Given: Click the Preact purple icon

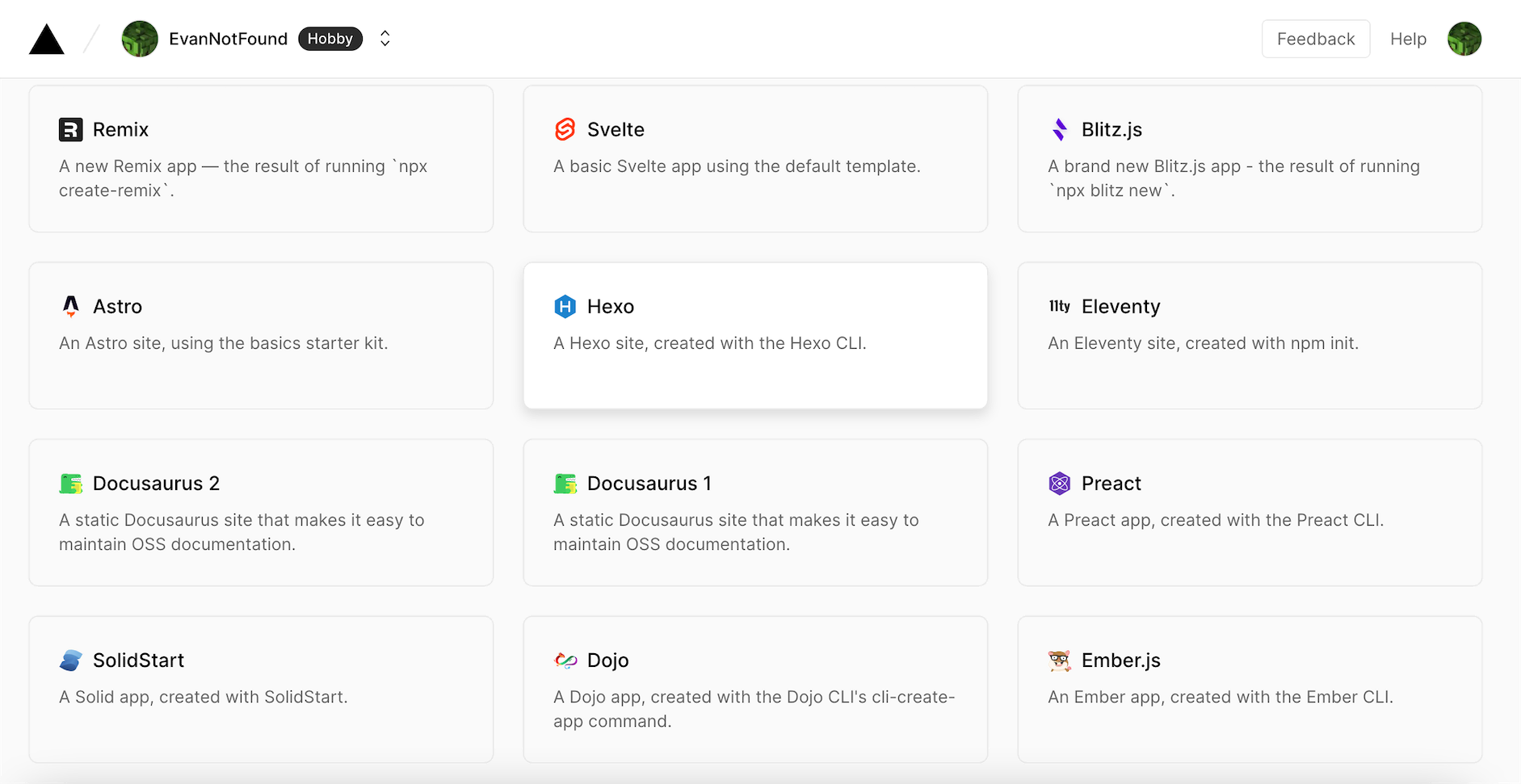Looking at the screenshot, I should click(1060, 483).
